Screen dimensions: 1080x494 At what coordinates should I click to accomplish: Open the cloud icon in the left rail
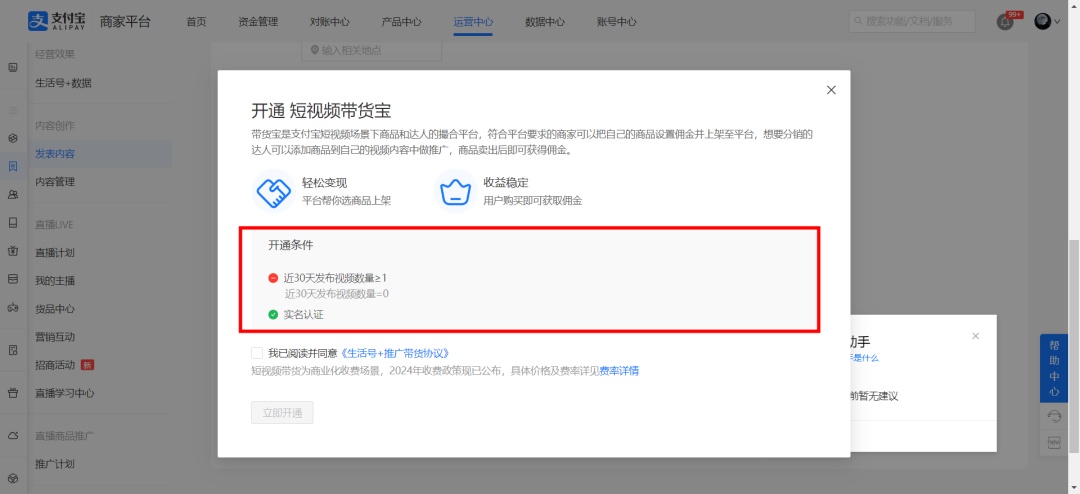pyautogui.click(x=13, y=435)
